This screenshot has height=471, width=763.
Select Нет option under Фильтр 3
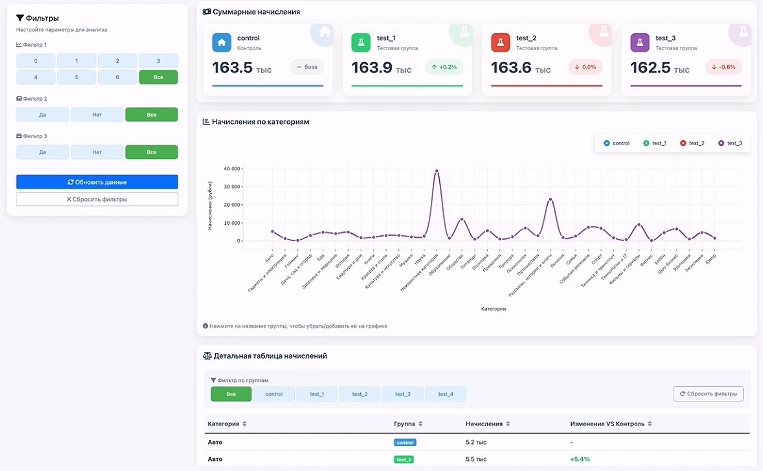(97, 152)
